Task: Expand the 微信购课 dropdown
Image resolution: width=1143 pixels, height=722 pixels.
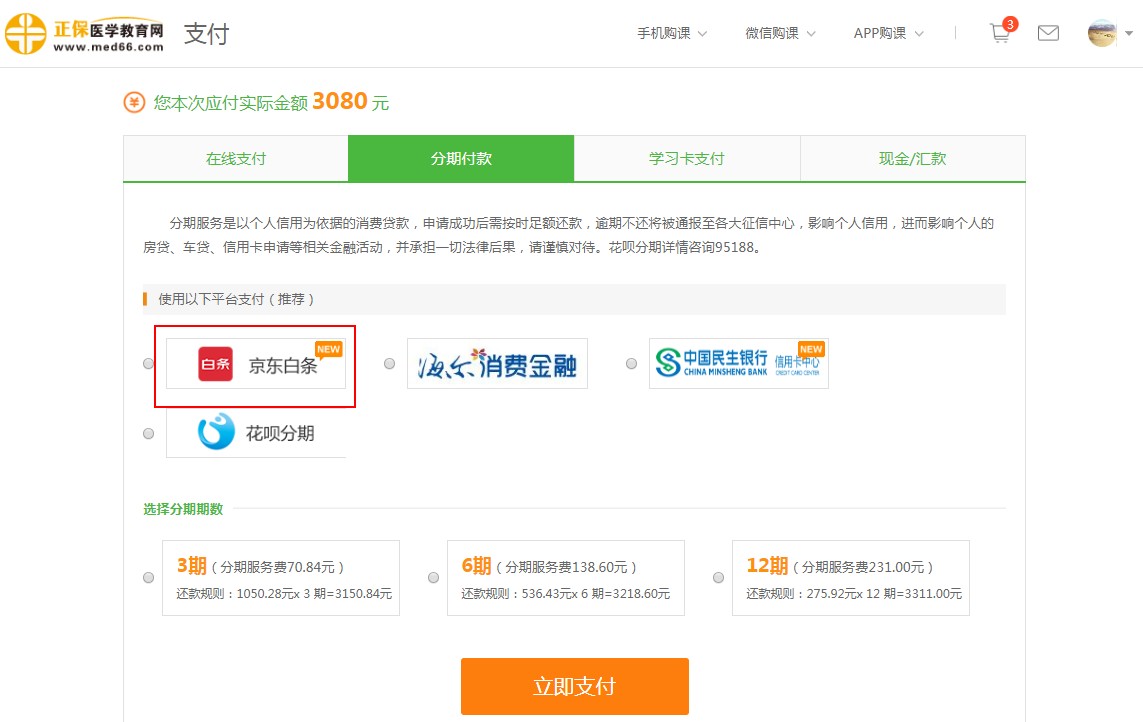Action: click(x=780, y=33)
